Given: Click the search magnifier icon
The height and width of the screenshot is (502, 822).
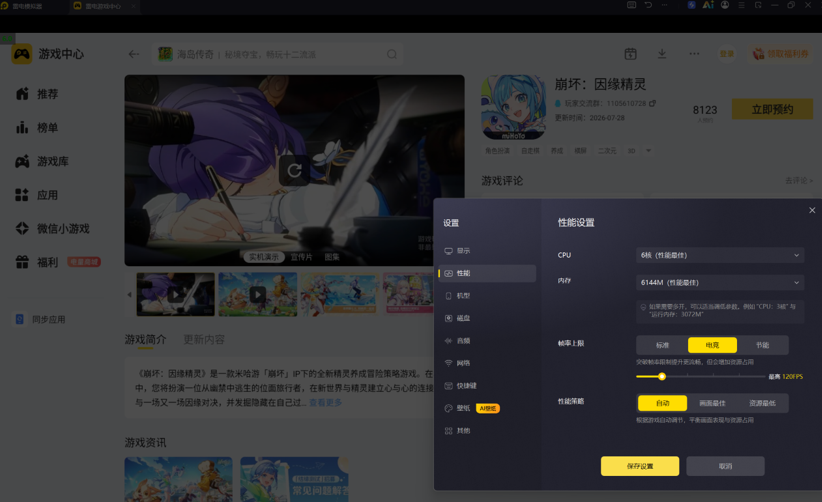Looking at the screenshot, I should pos(392,54).
